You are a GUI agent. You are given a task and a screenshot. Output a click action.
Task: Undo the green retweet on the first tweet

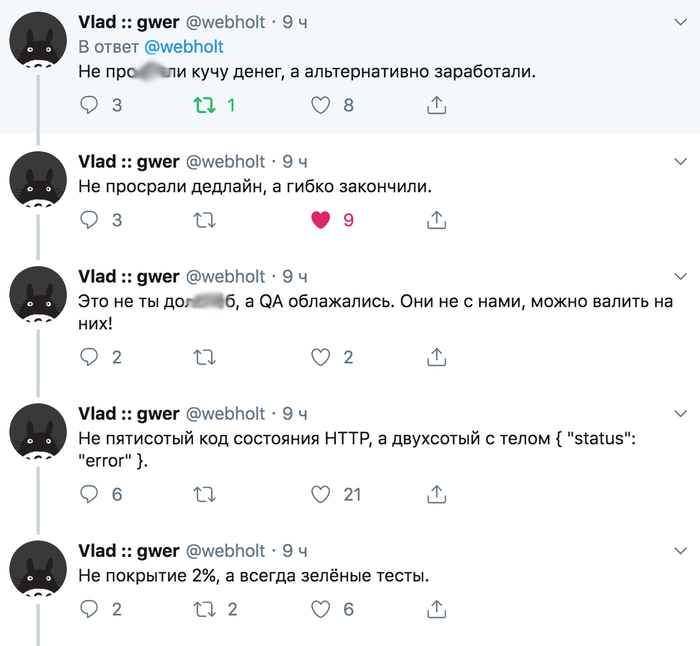tap(204, 104)
